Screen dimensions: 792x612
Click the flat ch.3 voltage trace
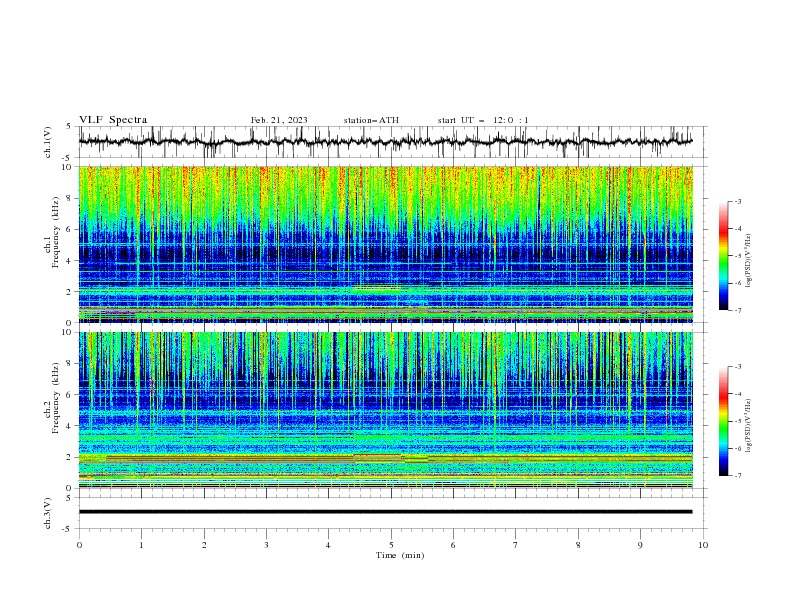386,512
